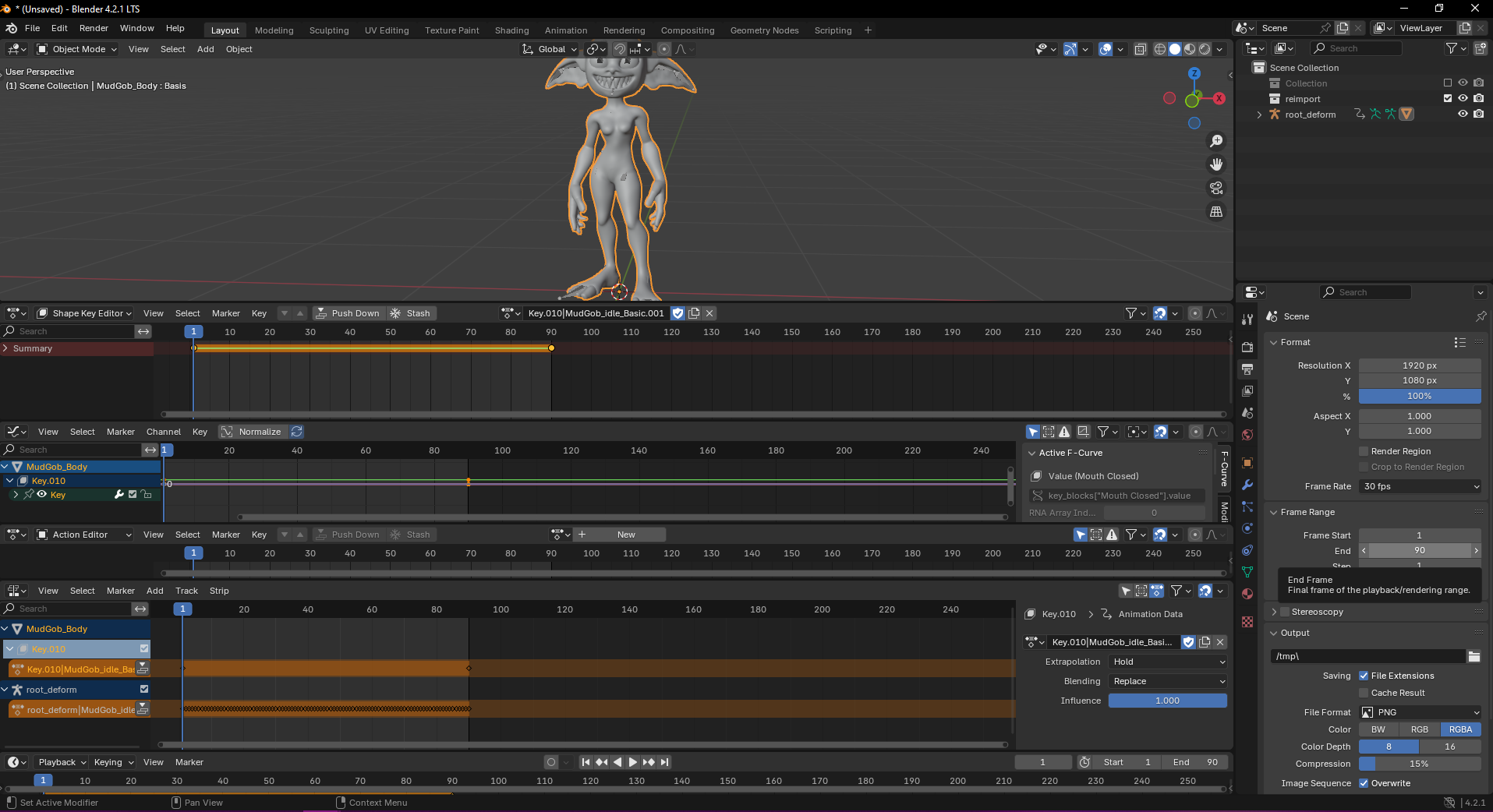The image size is (1493, 812).
Task: Click Push Down in Shape Key Editor
Action: click(x=348, y=313)
